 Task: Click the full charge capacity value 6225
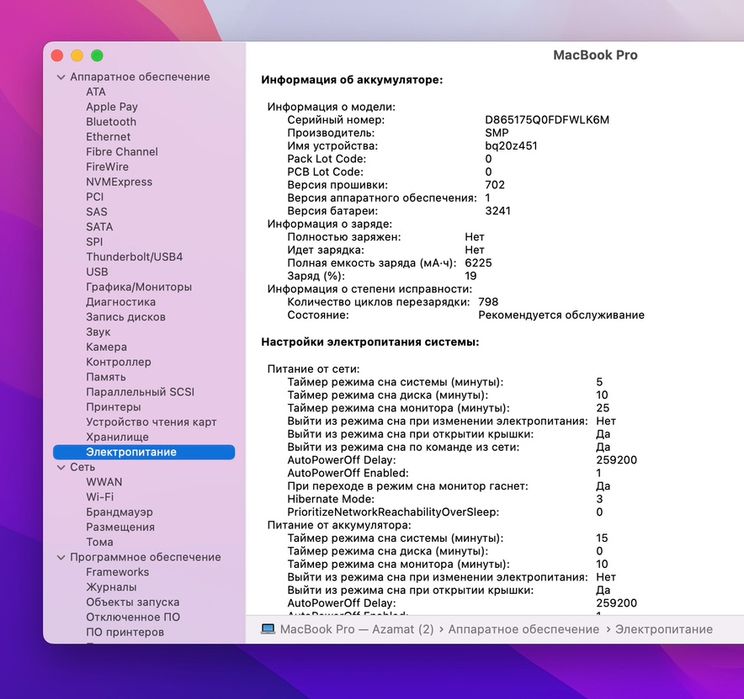pyautogui.click(x=478, y=263)
